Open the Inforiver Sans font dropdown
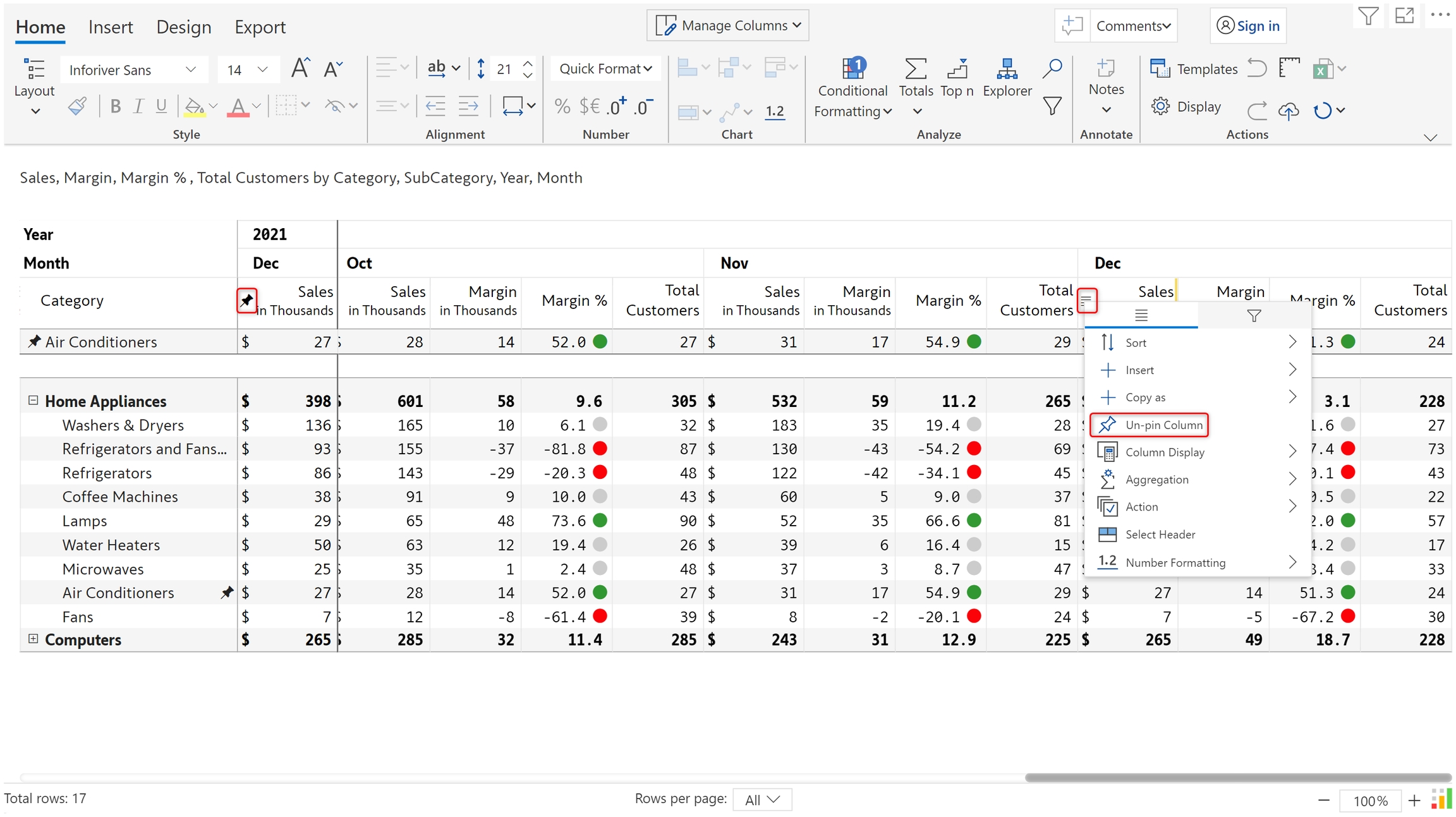Viewport: 1456px width, 817px height. [133, 70]
